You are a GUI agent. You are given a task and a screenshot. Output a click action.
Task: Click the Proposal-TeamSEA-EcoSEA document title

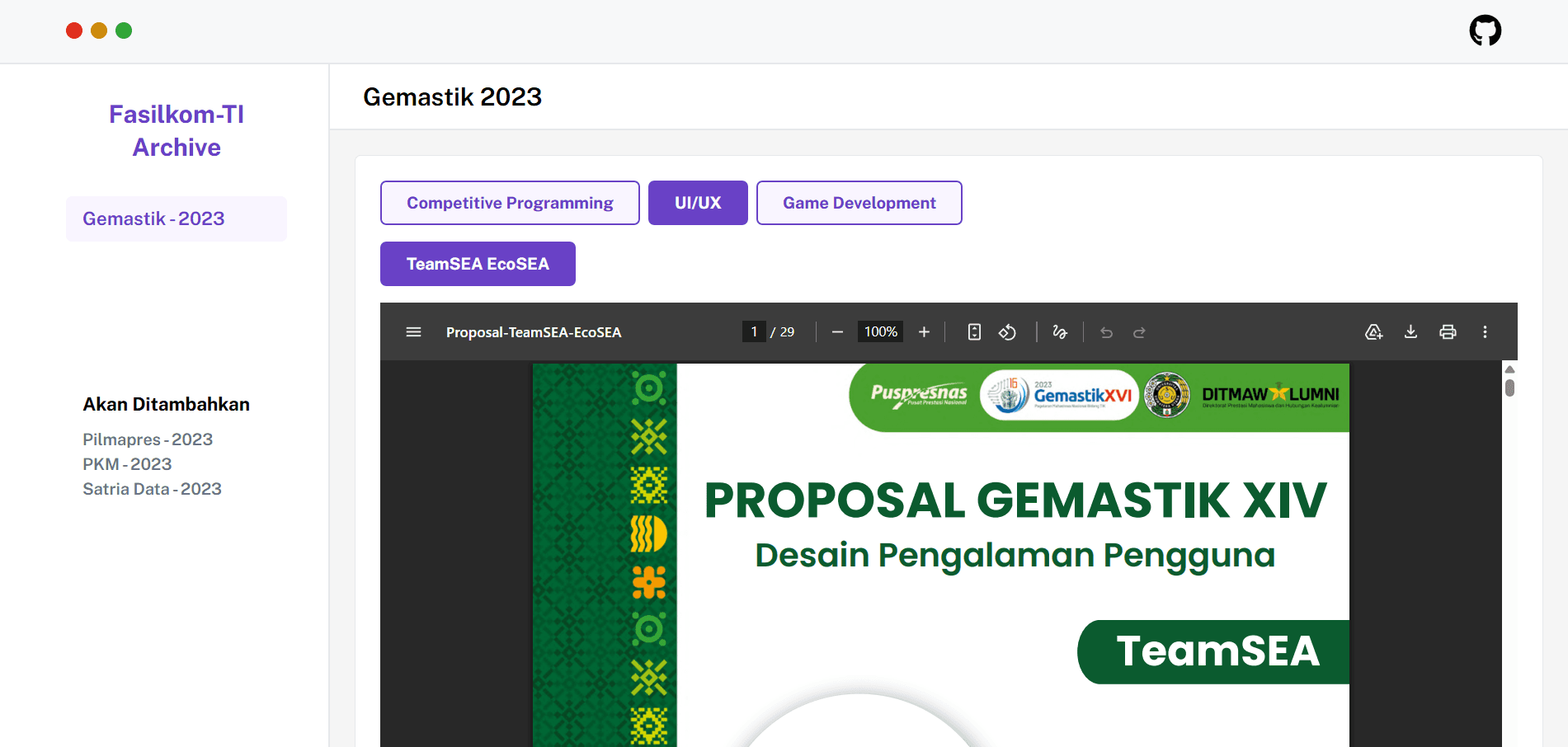coord(534,332)
